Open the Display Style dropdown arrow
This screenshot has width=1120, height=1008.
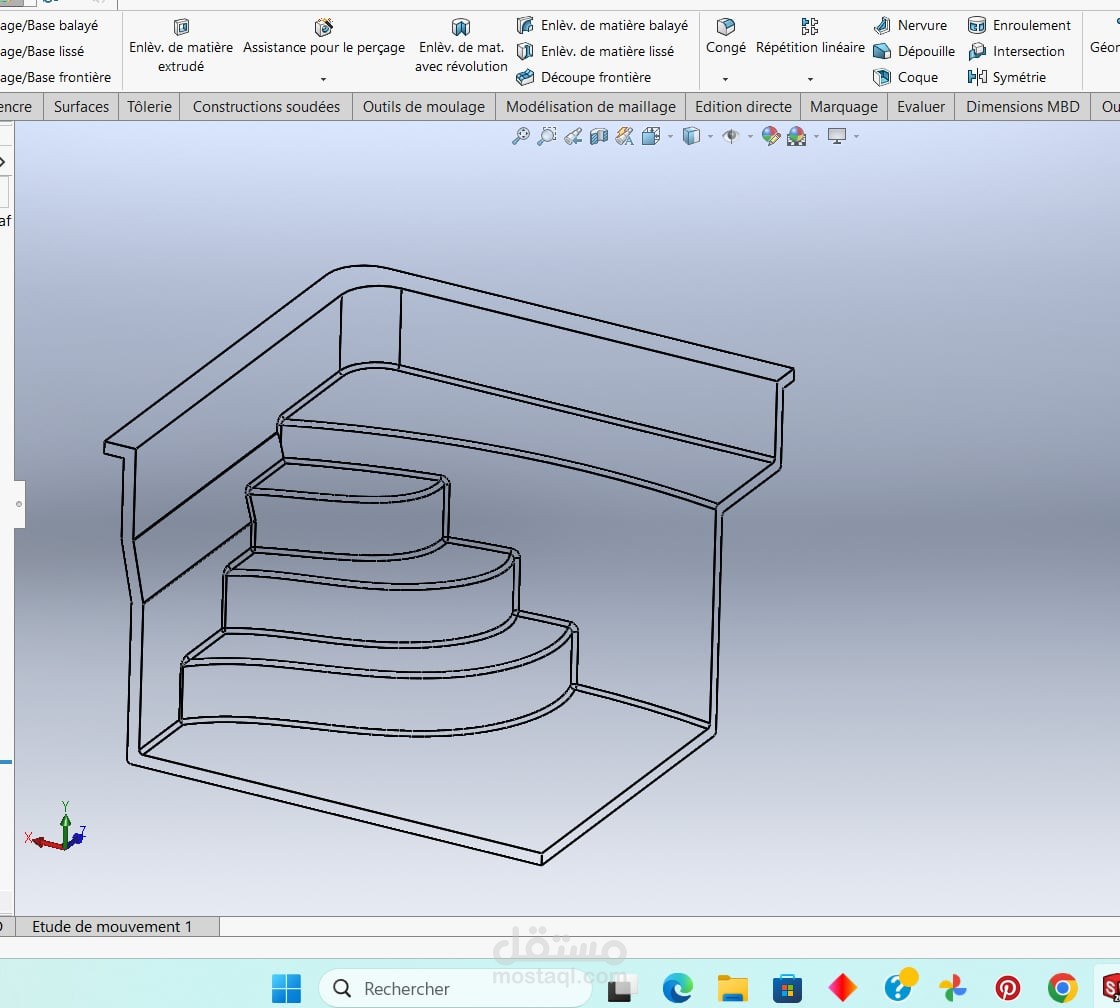tap(710, 136)
